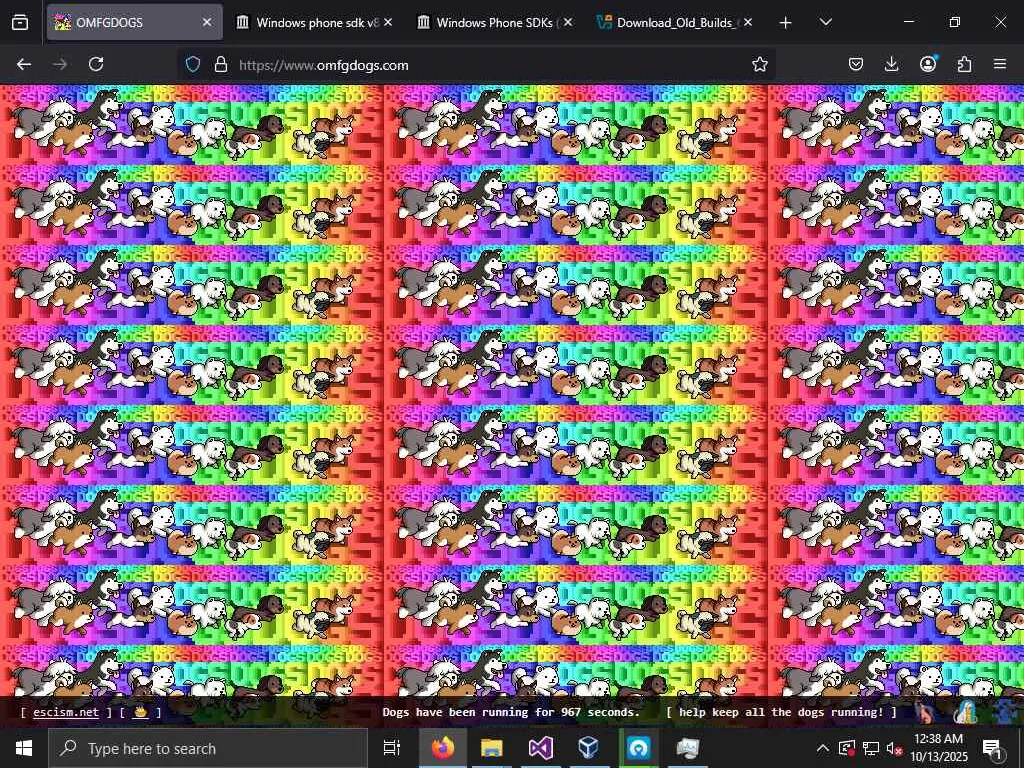The height and width of the screenshot is (768, 1024).
Task: Close the Windows phone sdk v8 tab
Action: tap(388, 22)
